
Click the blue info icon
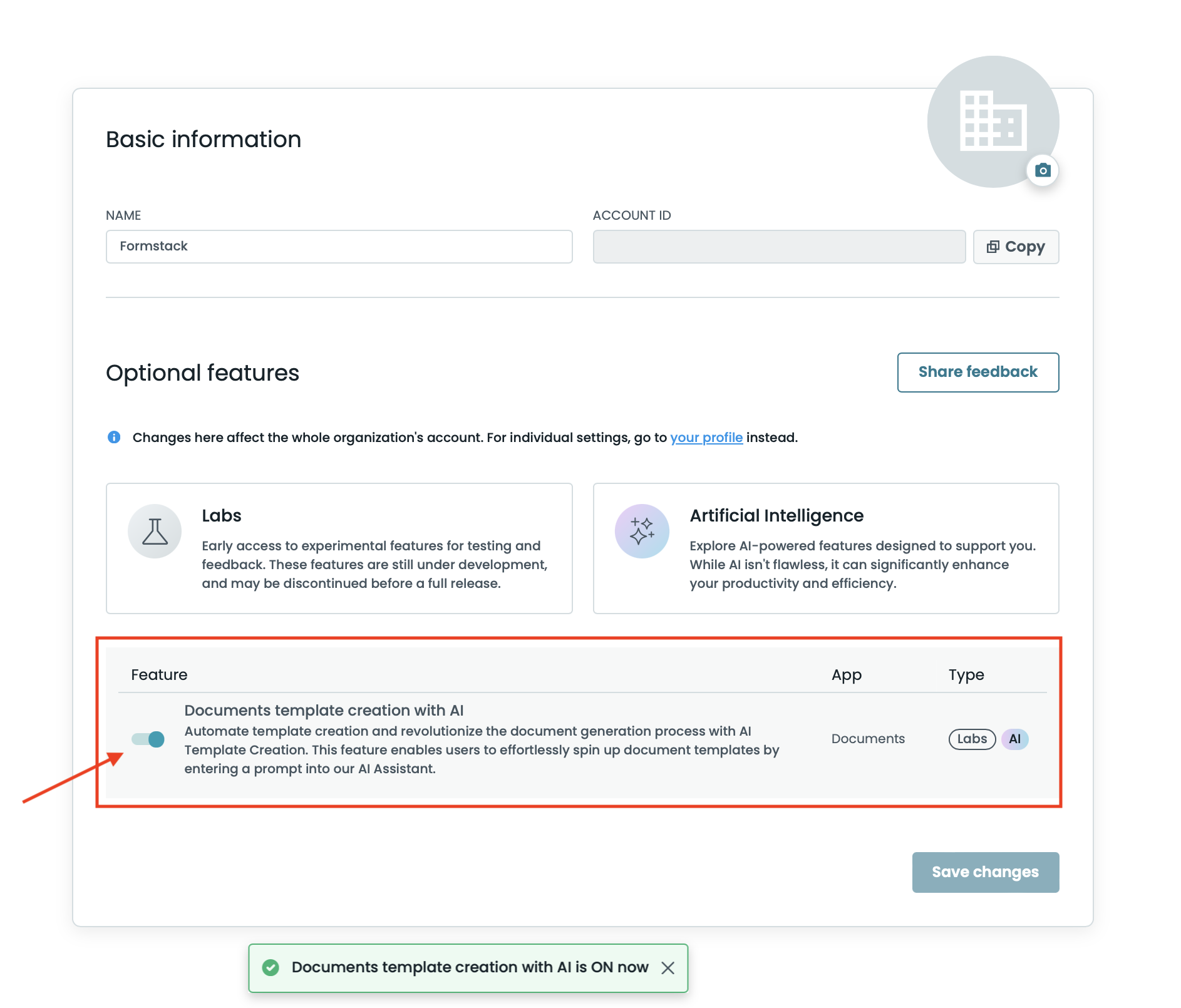coord(114,437)
